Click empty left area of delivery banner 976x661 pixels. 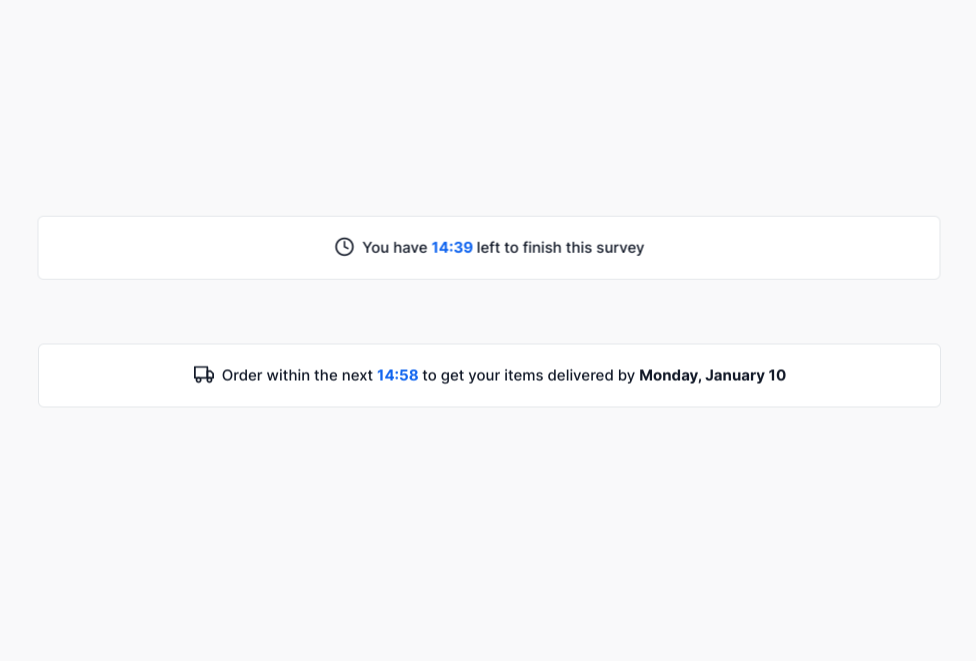(x=110, y=375)
